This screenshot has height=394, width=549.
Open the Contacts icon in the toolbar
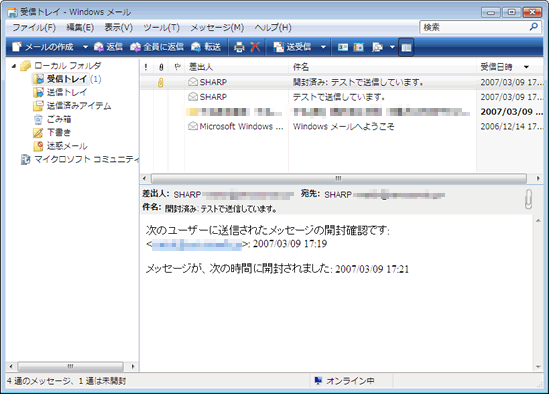(x=343, y=47)
